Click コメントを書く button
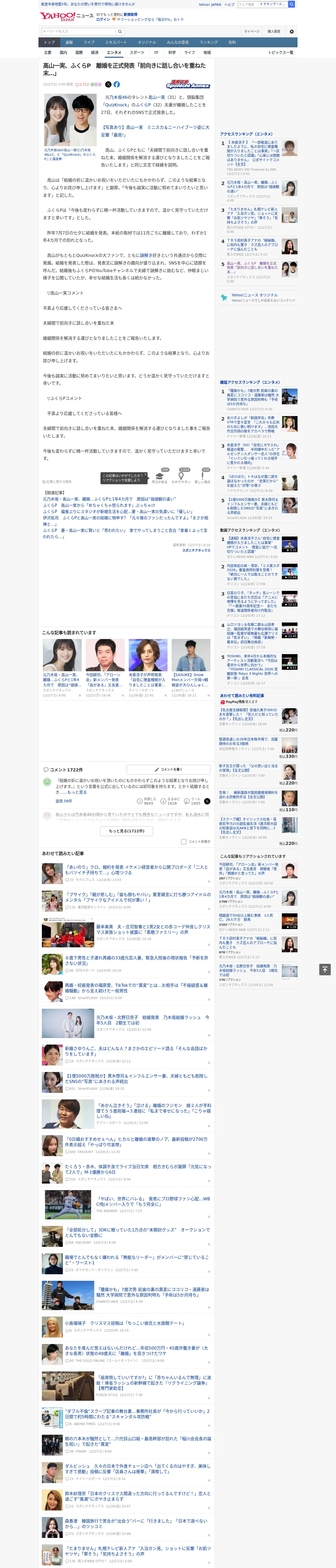The height and width of the screenshot is (1568, 336). (x=168, y=769)
